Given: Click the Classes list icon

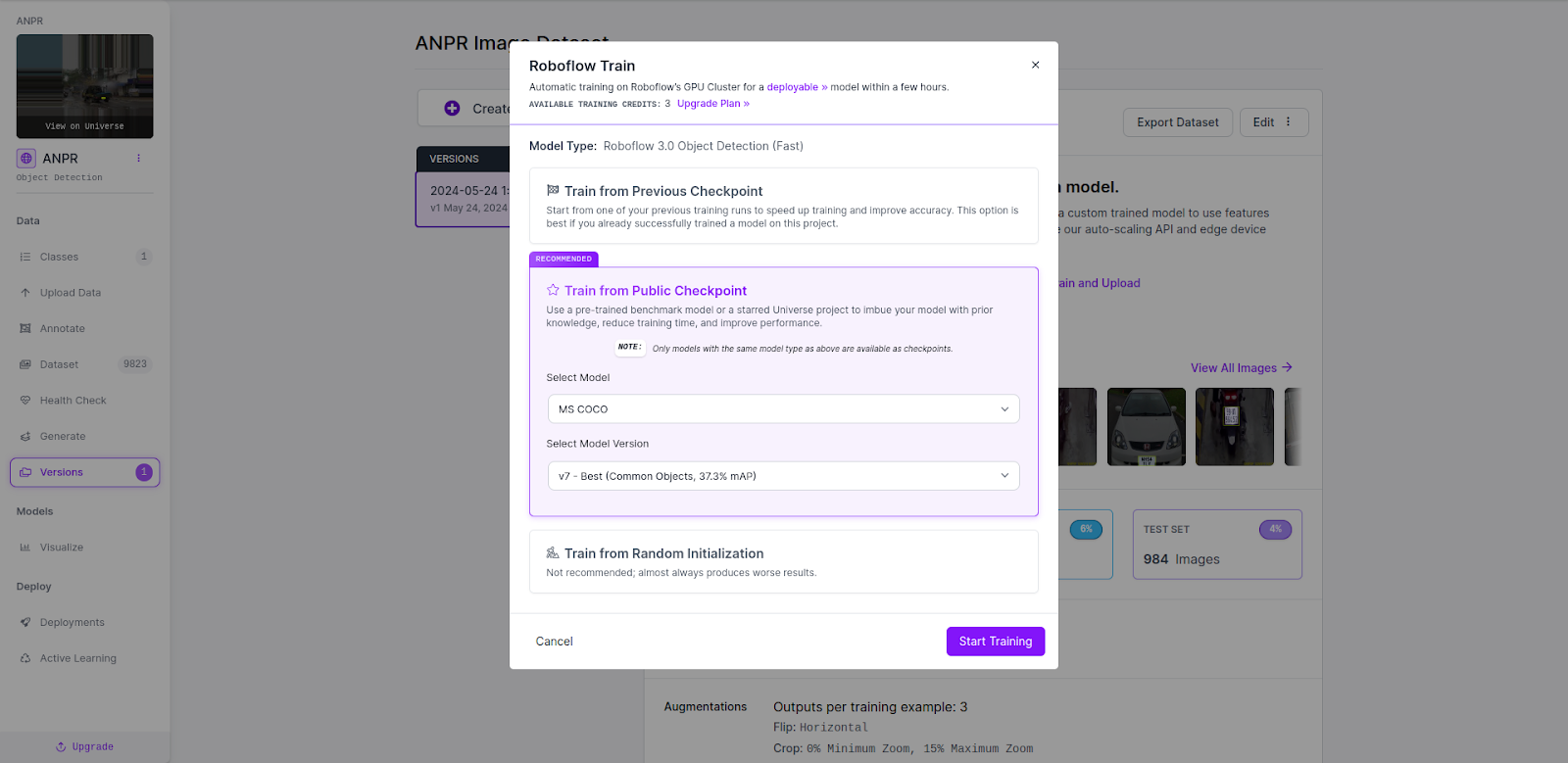Looking at the screenshot, I should [25, 257].
